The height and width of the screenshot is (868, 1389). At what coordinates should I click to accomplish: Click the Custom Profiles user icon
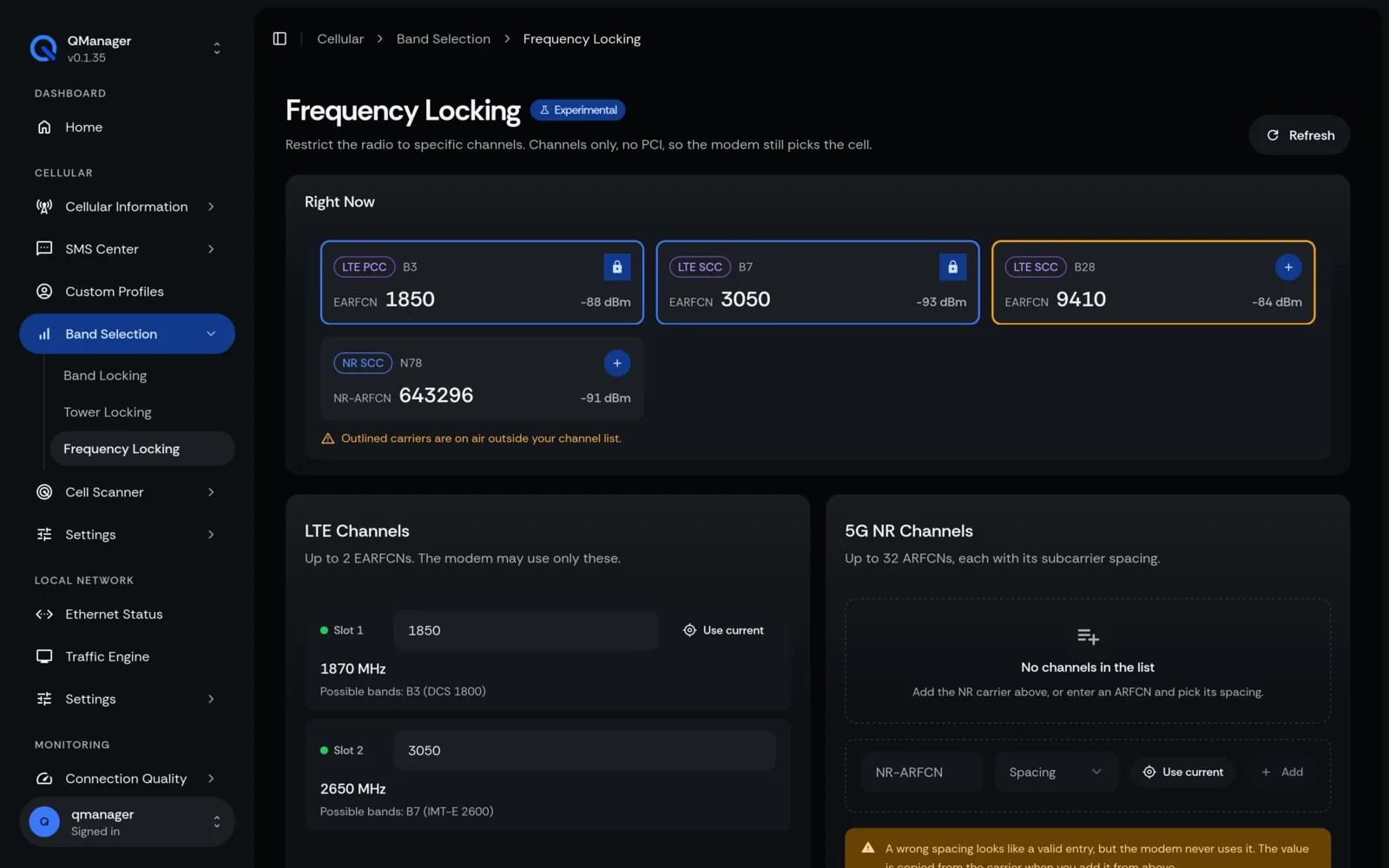pyautogui.click(x=44, y=292)
